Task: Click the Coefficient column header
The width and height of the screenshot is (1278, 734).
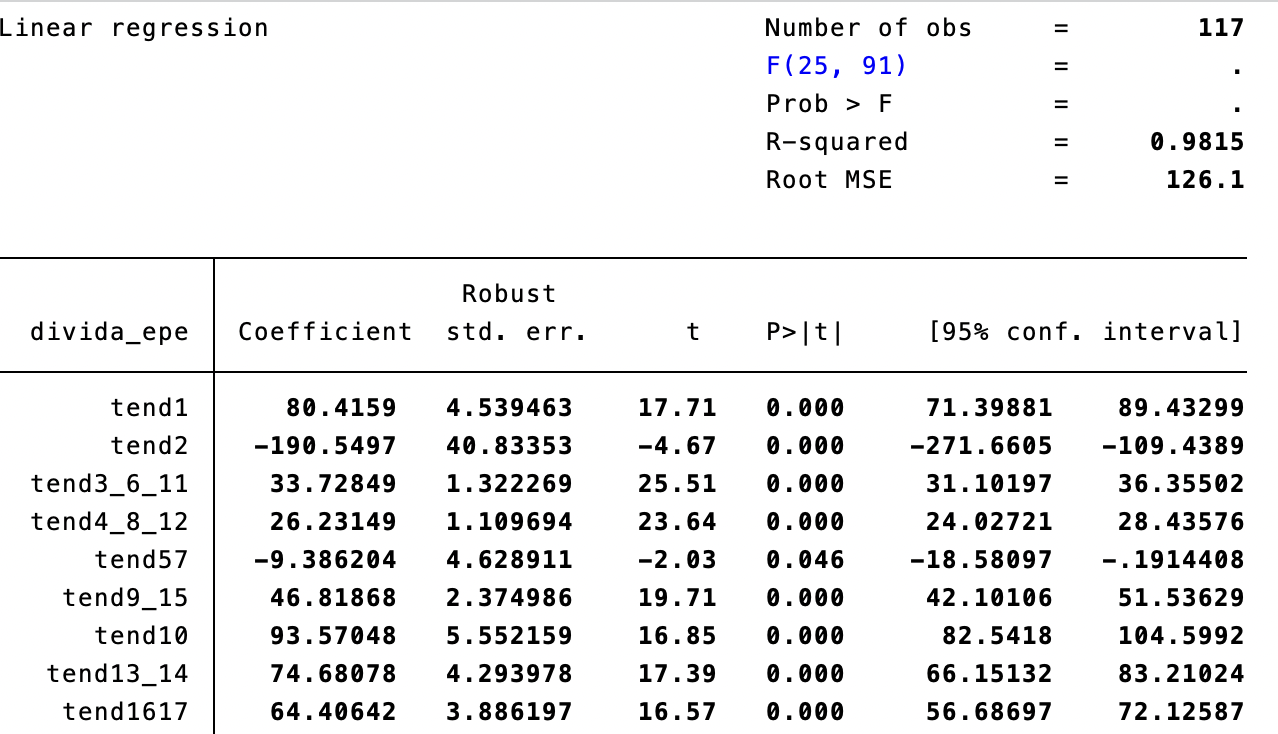Action: (x=325, y=332)
